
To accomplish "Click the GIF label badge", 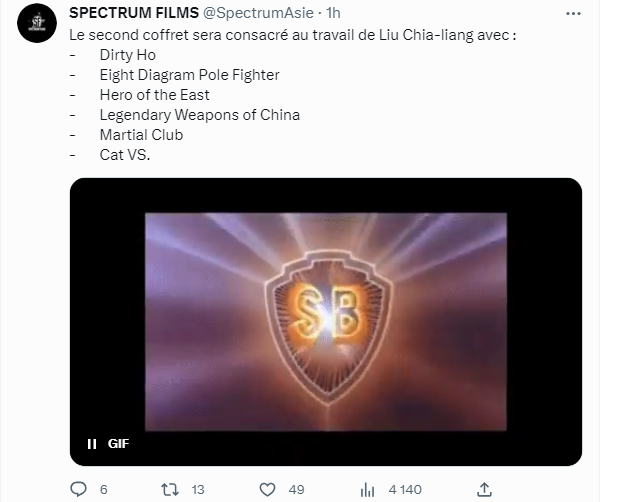I will [118, 444].
